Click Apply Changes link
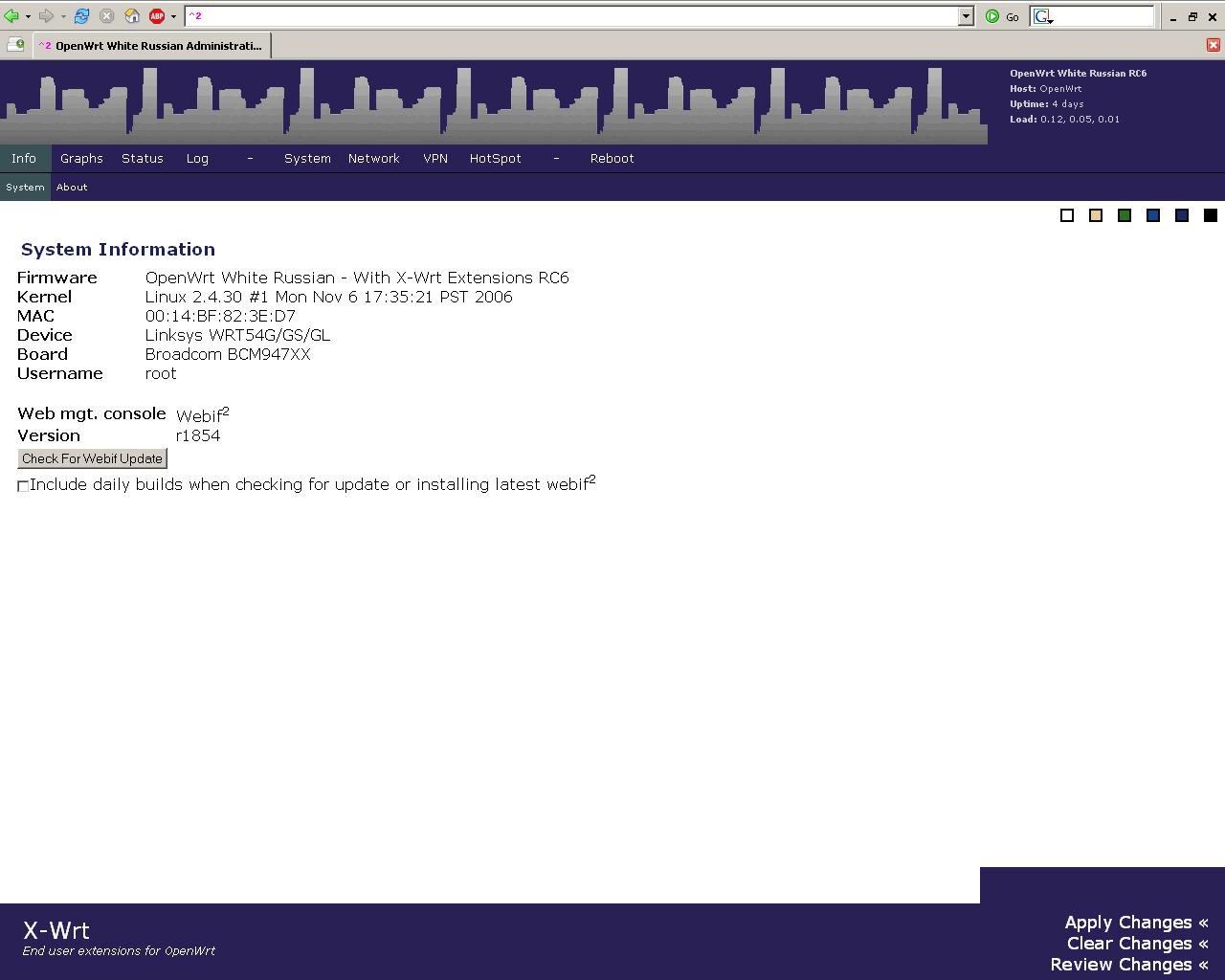The image size is (1225, 980). pyautogui.click(x=1136, y=923)
